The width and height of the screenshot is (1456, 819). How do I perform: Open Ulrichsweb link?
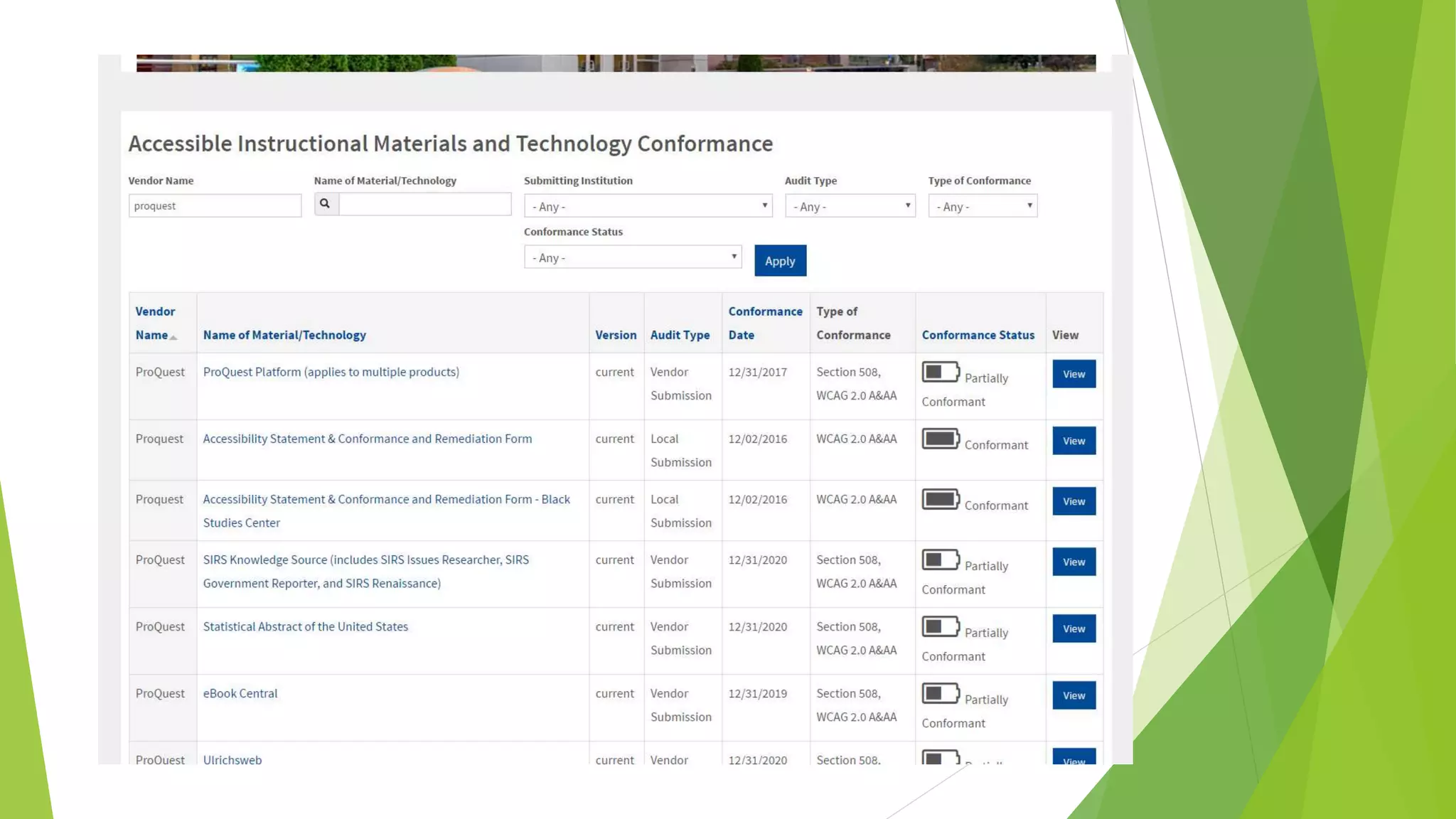pos(232,759)
